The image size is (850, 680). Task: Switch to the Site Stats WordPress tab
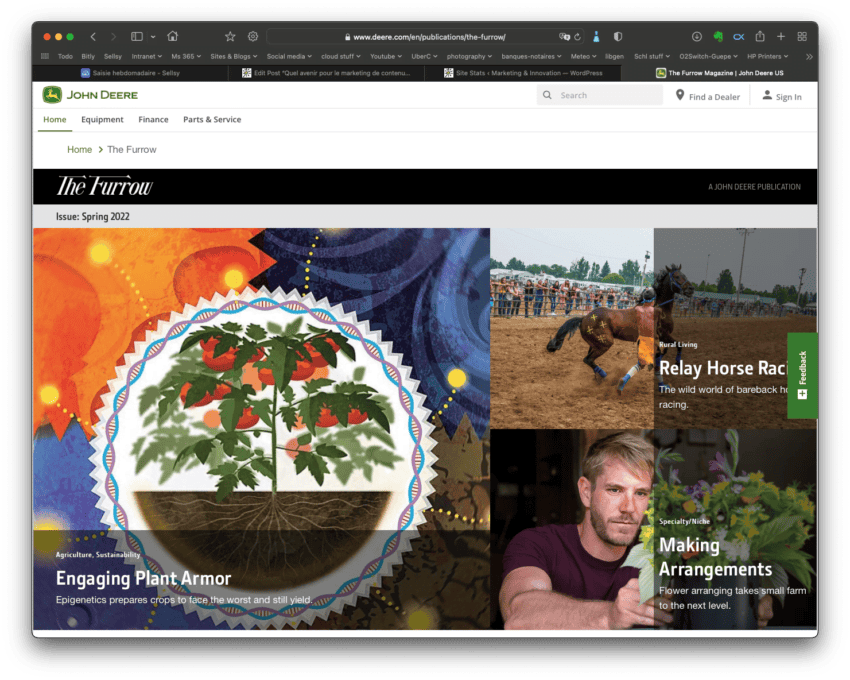tap(523, 73)
